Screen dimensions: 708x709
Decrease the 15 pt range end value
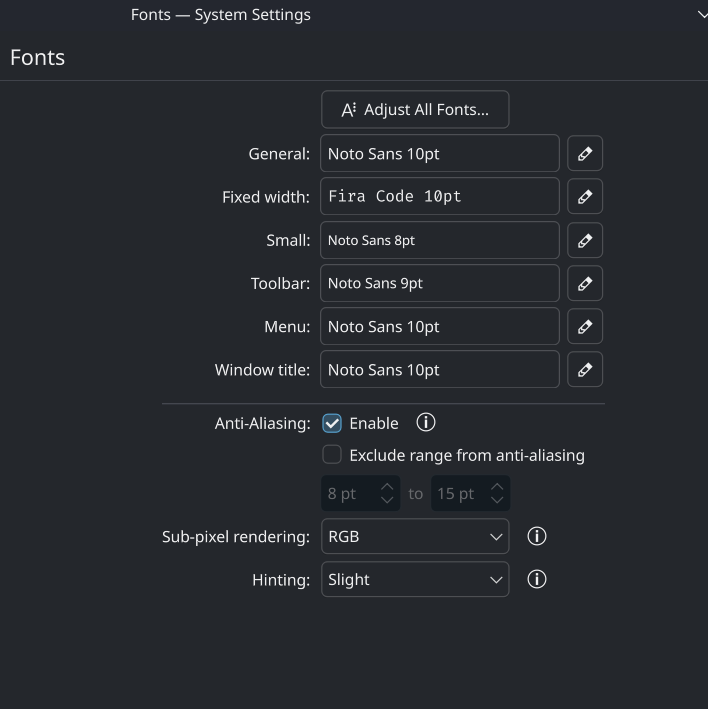[x=497, y=500]
